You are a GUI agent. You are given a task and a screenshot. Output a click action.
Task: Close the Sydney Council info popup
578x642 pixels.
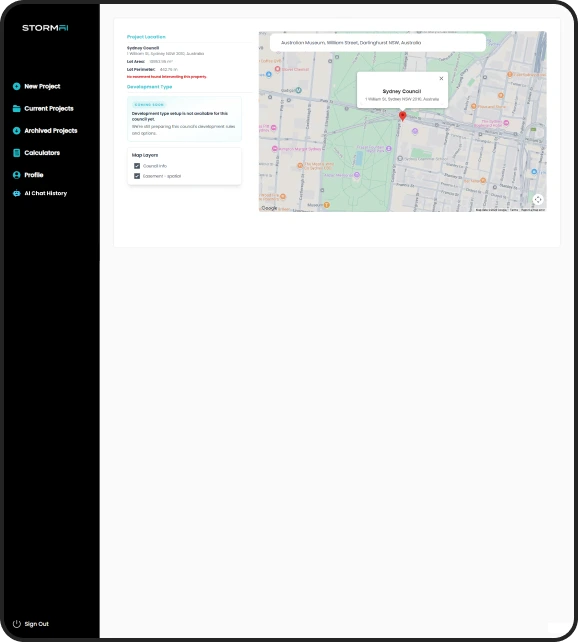point(441,79)
